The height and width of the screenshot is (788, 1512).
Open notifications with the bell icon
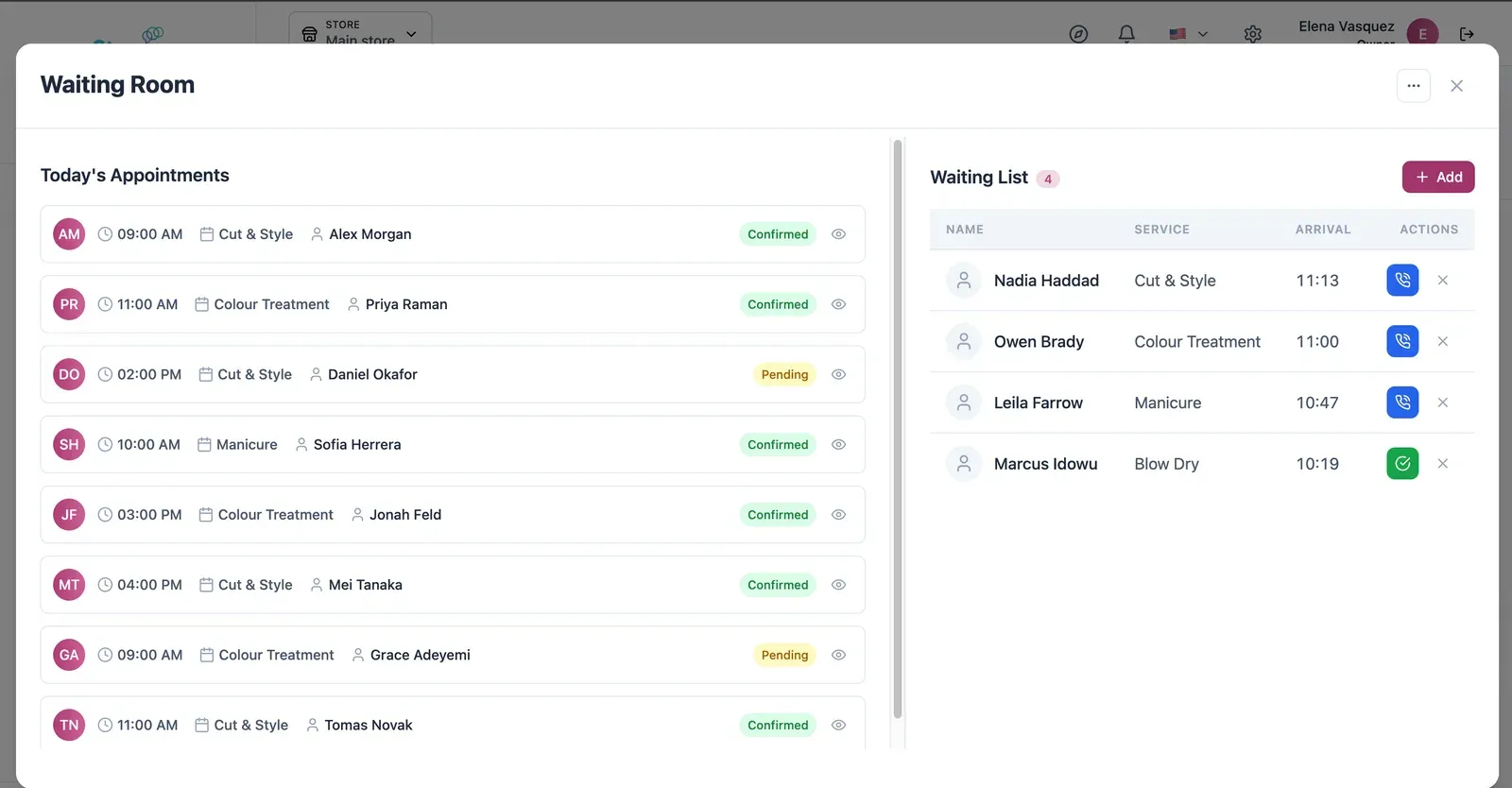[x=1126, y=34]
